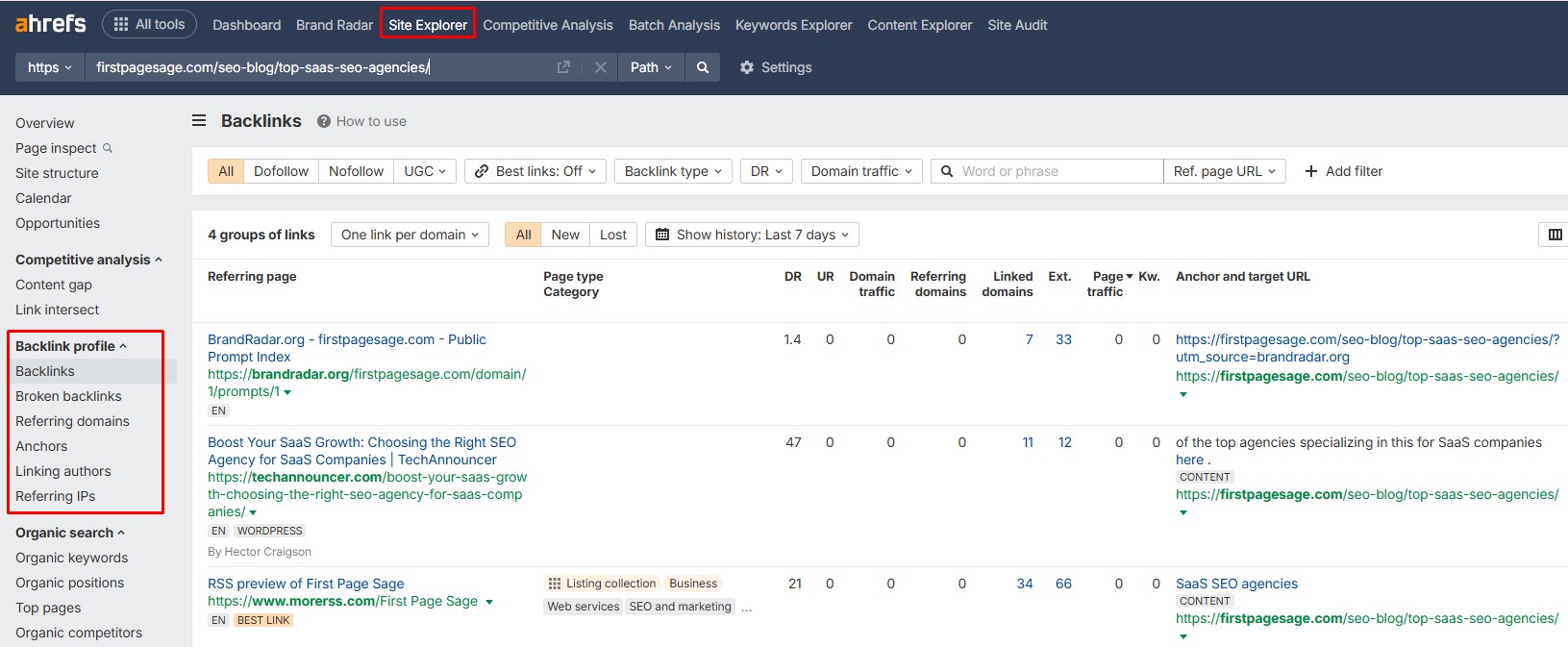The height and width of the screenshot is (647, 1568).
Task: Collapse the Competitive analysis section
Action: tap(88, 260)
